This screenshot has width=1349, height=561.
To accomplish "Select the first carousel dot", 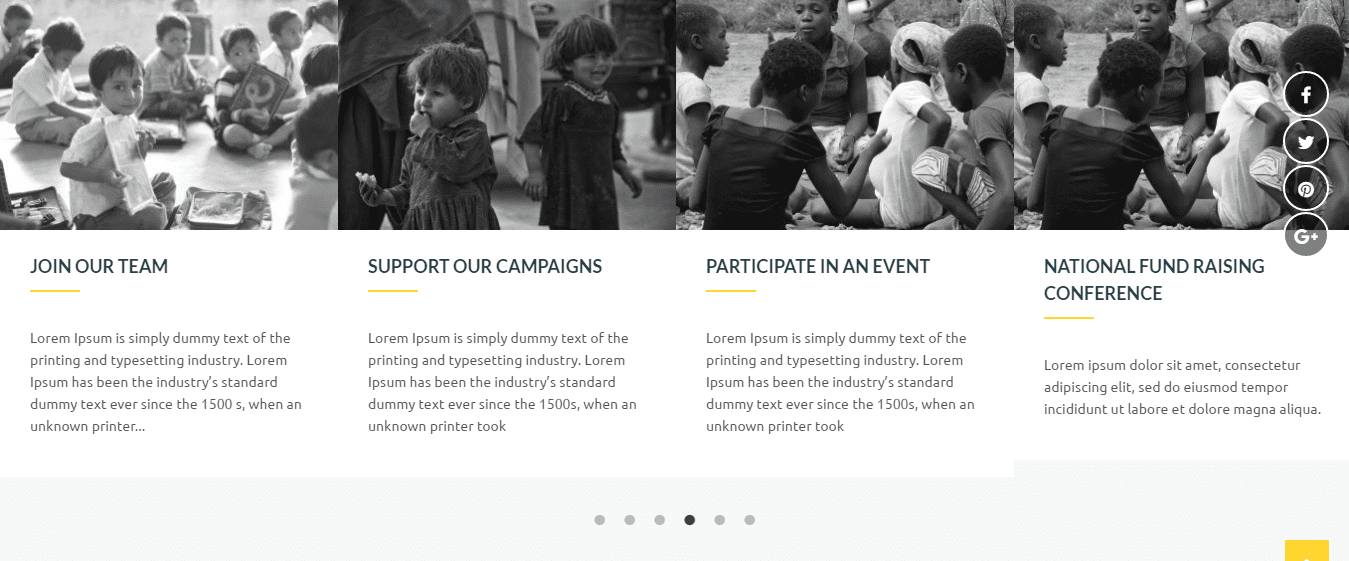I will (x=600, y=520).
